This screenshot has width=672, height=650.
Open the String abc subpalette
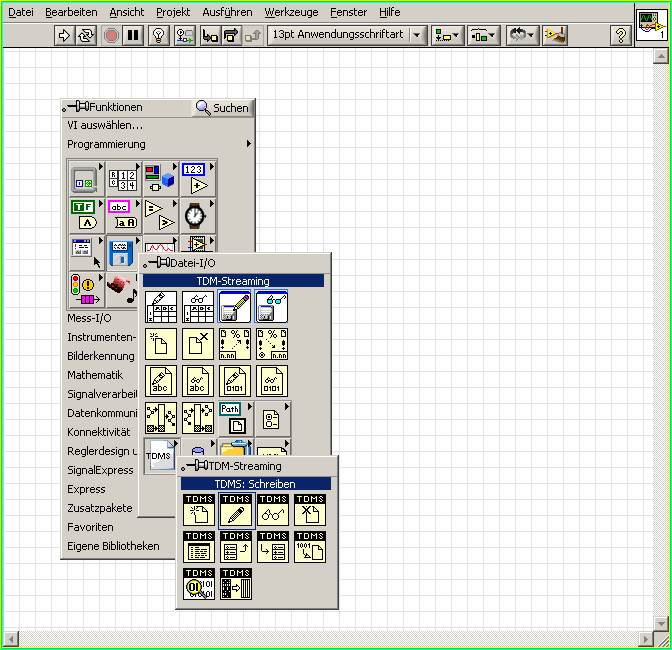tap(123, 216)
